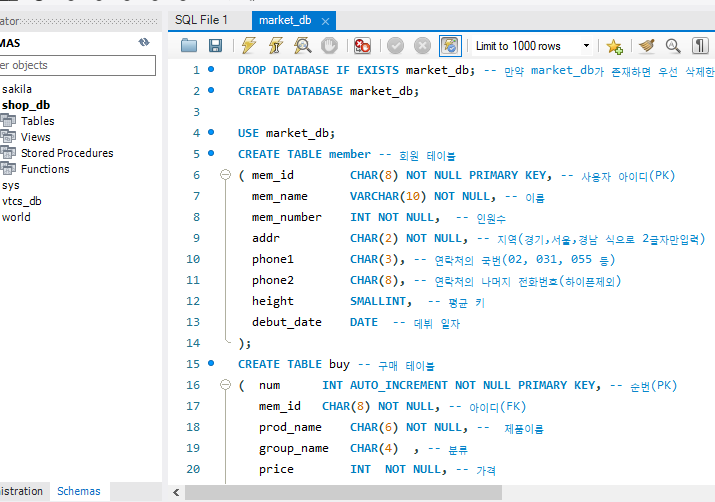The width and height of the screenshot is (715, 502).
Task: Save the script with floppy disk icon
Action: click(215, 46)
